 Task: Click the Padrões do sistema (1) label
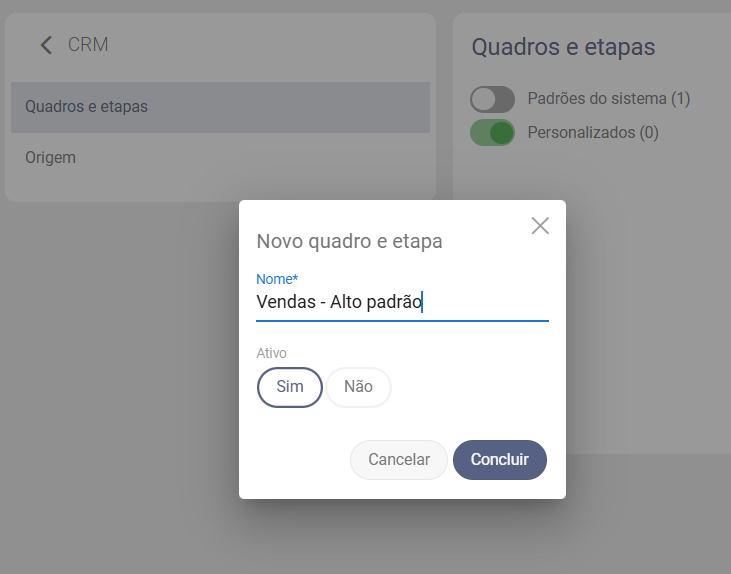[x=608, y=99]
